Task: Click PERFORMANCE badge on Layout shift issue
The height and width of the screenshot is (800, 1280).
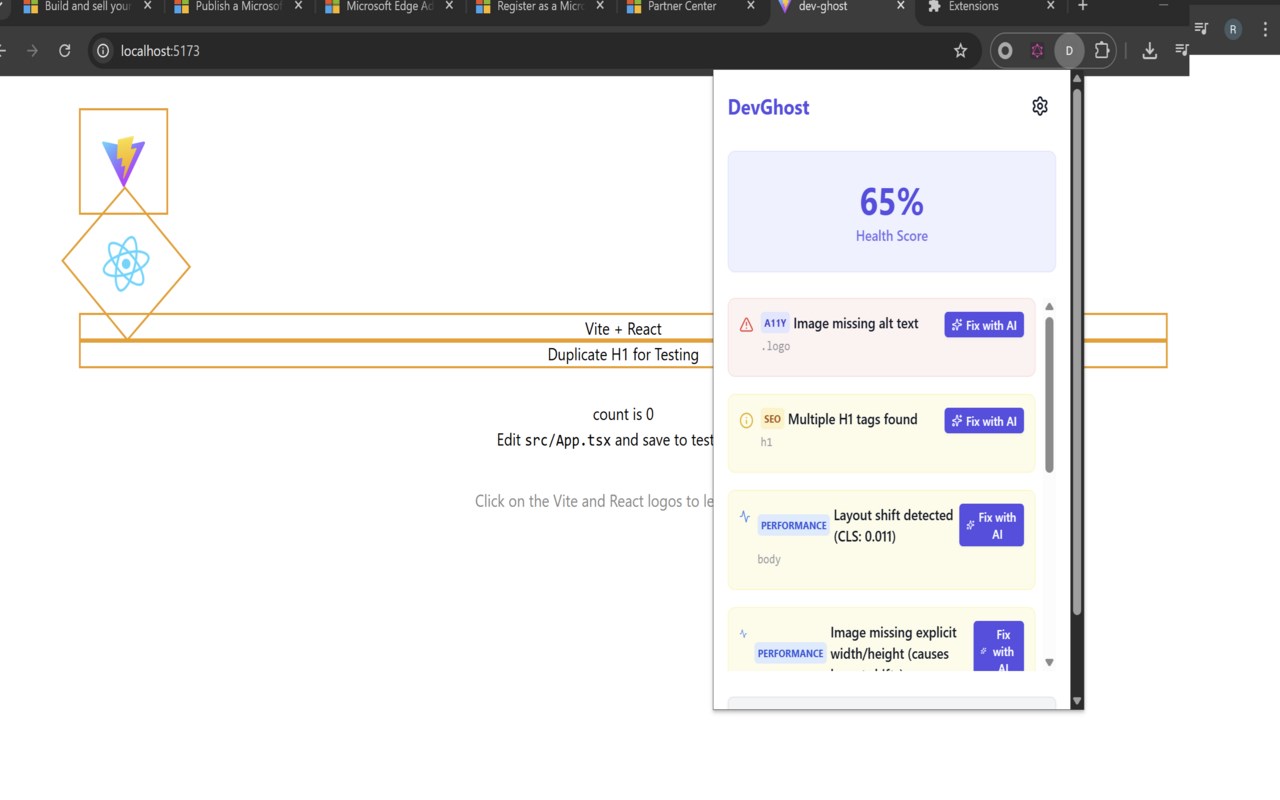Action: pos(793,525)
